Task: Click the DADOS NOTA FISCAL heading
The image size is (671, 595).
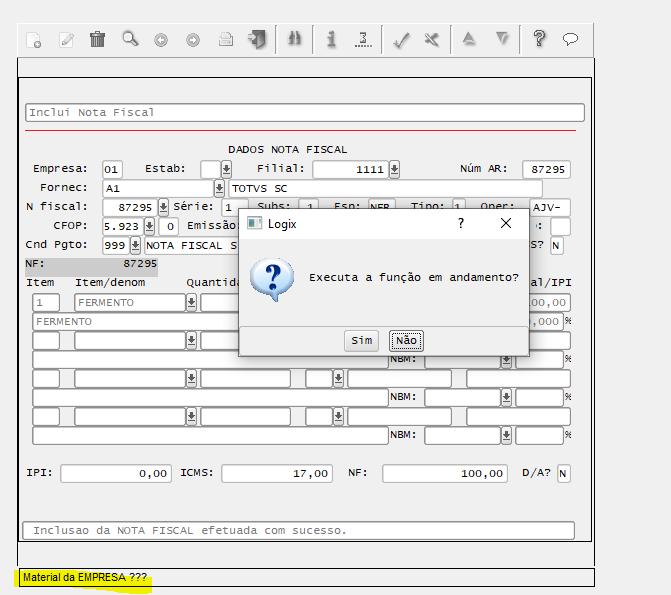Action: click(x=287, y=149)
